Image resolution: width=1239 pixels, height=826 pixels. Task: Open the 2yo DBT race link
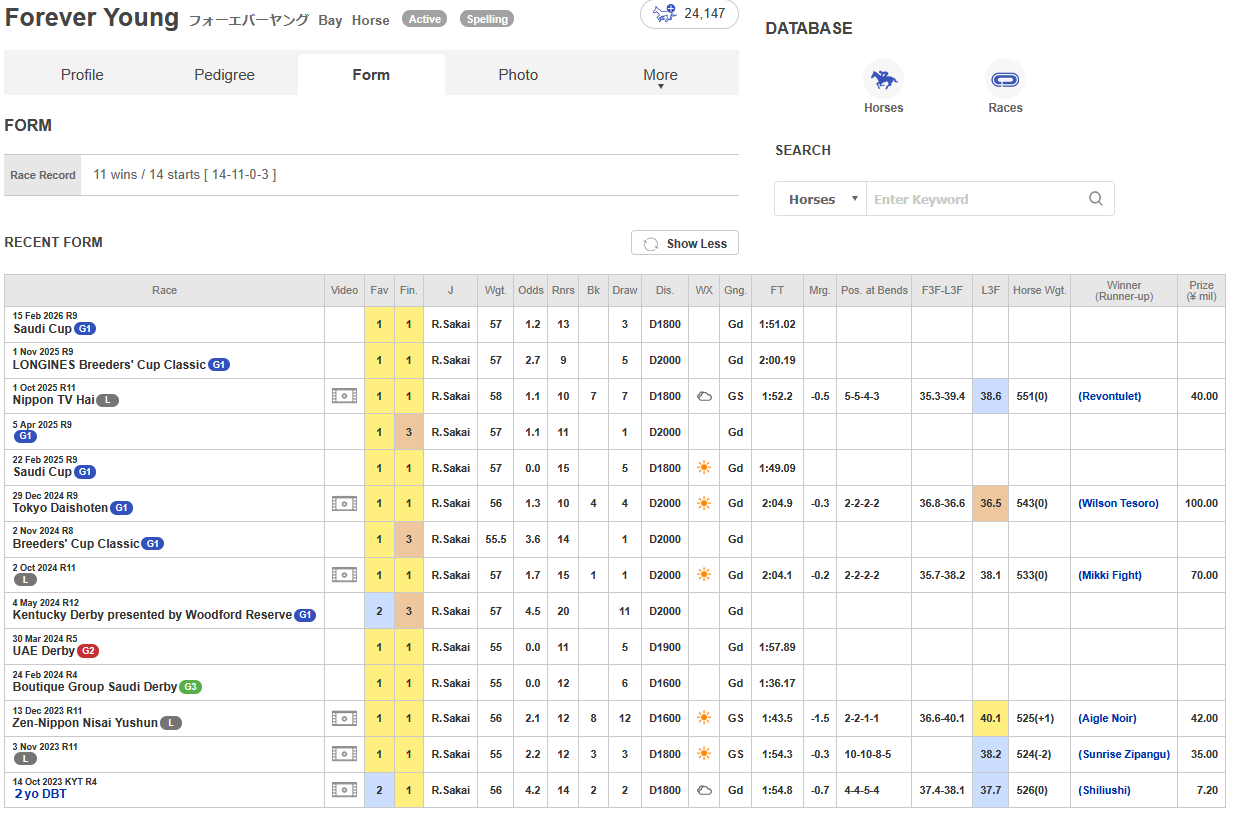coord(41,794)
